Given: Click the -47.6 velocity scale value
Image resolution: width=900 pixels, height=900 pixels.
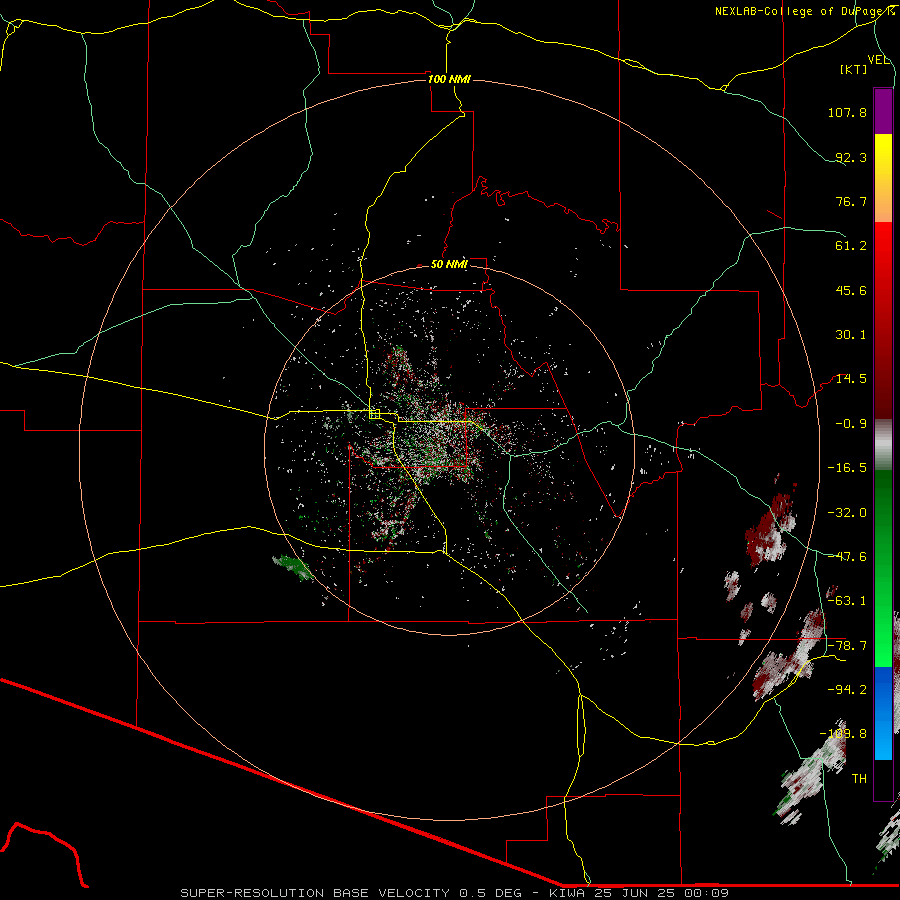Looking at the screenshot, I should (x=847, y=557).
